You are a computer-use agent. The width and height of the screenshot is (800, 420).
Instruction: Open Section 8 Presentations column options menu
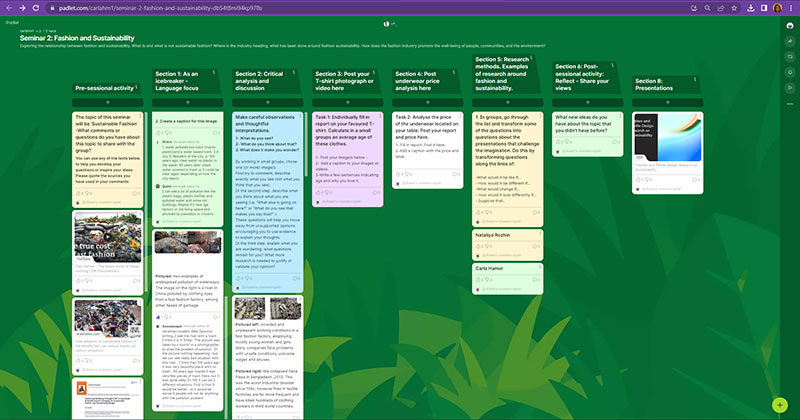695,80
